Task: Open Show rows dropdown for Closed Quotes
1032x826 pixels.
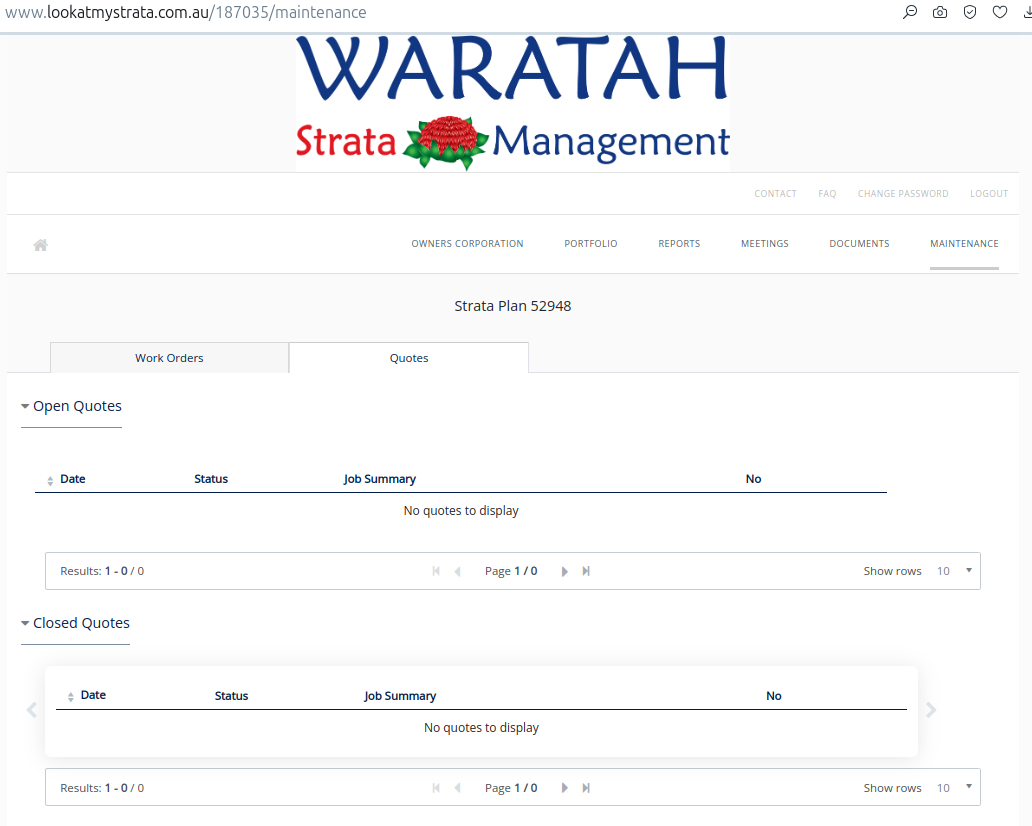Action: pyautogui.click(x=954, y=788)
